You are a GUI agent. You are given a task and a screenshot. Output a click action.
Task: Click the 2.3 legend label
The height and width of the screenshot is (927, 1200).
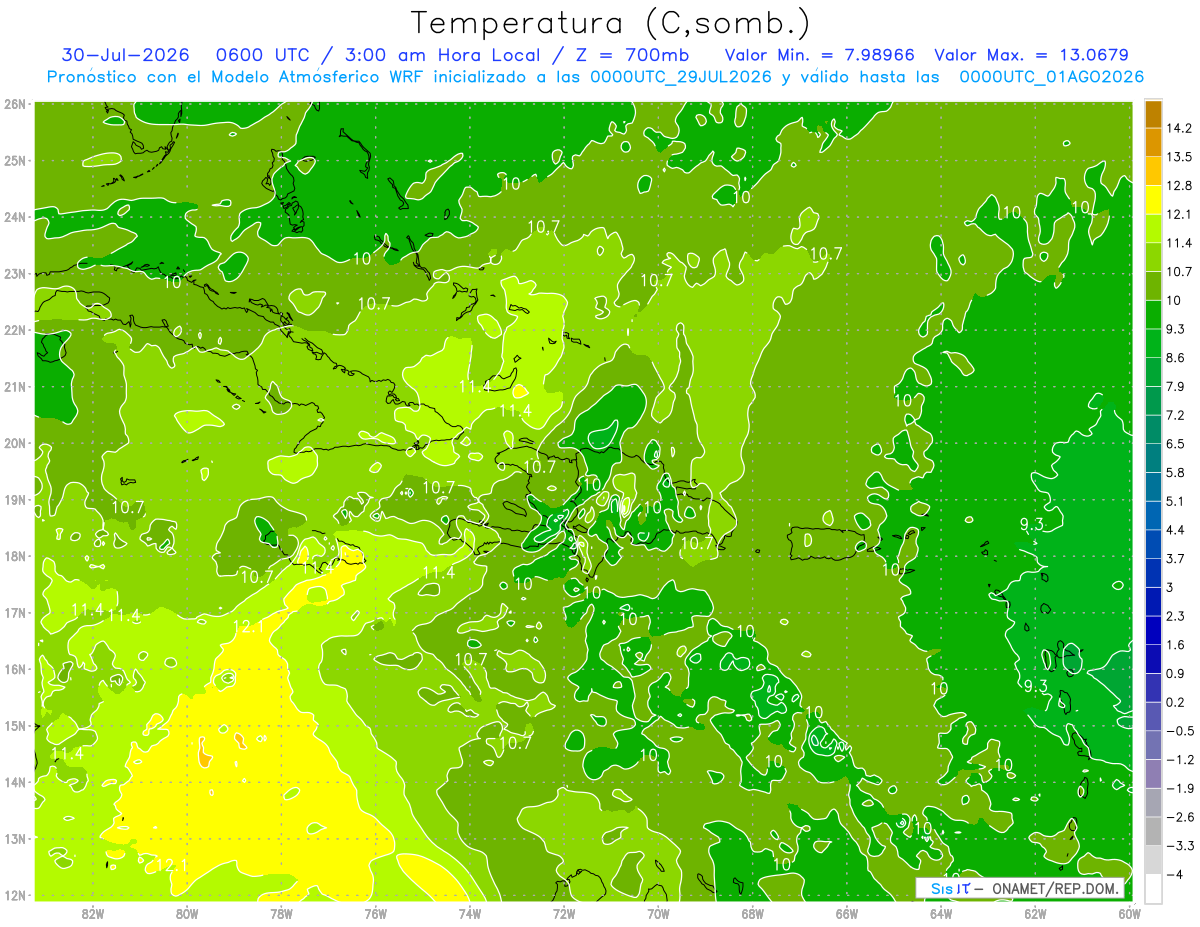click(x=1175, y=616)
